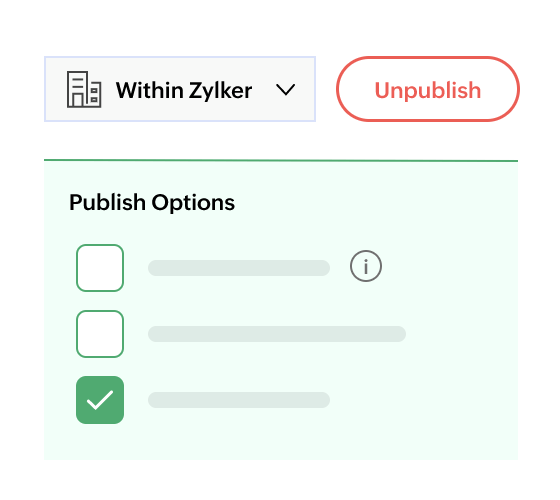Click empty area of Publish Options panel
The image size is (560, 500).
446,393
